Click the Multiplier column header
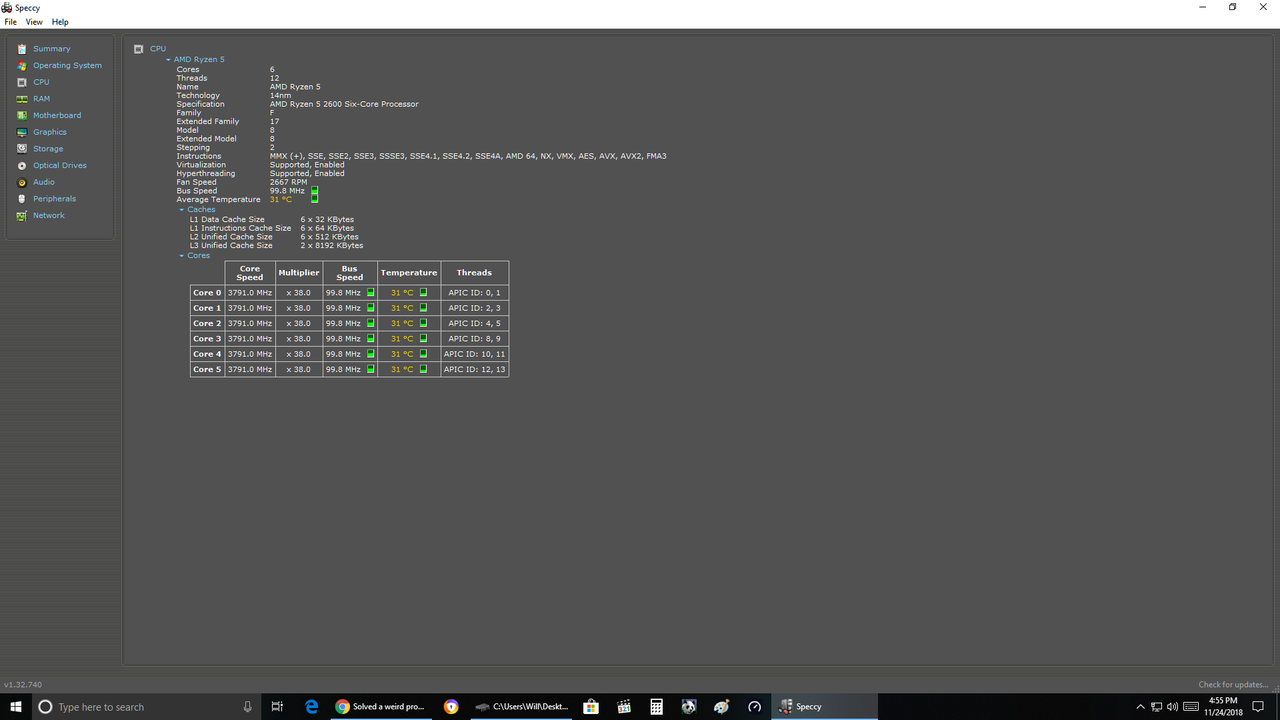1280x720 pixels. coord(299,273)
